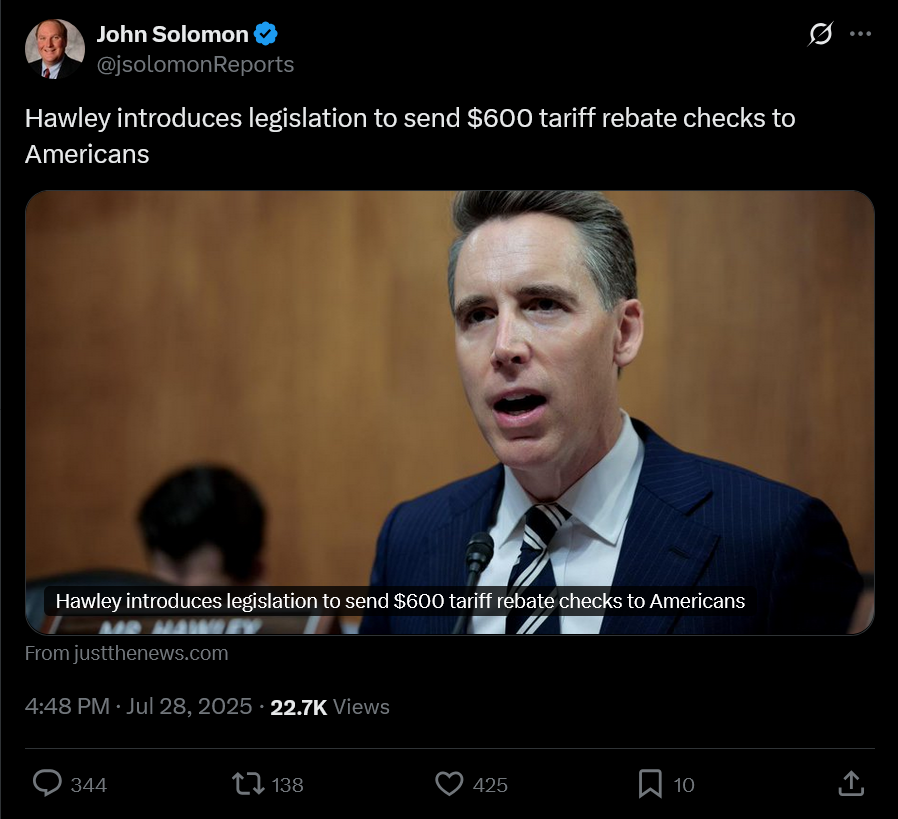This screenshot has height=819, width=898.
Task: Like the post with the heart icon
Action: point(449,783)
